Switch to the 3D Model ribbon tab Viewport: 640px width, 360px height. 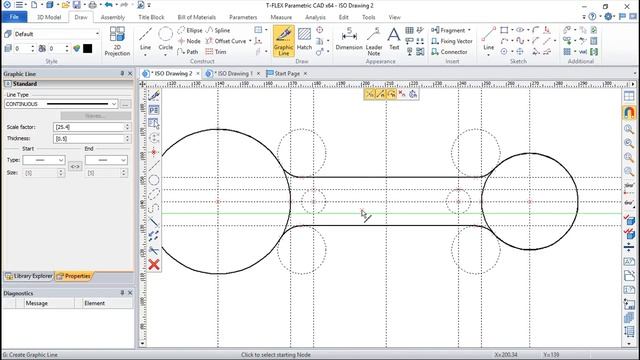click(49, 17)
